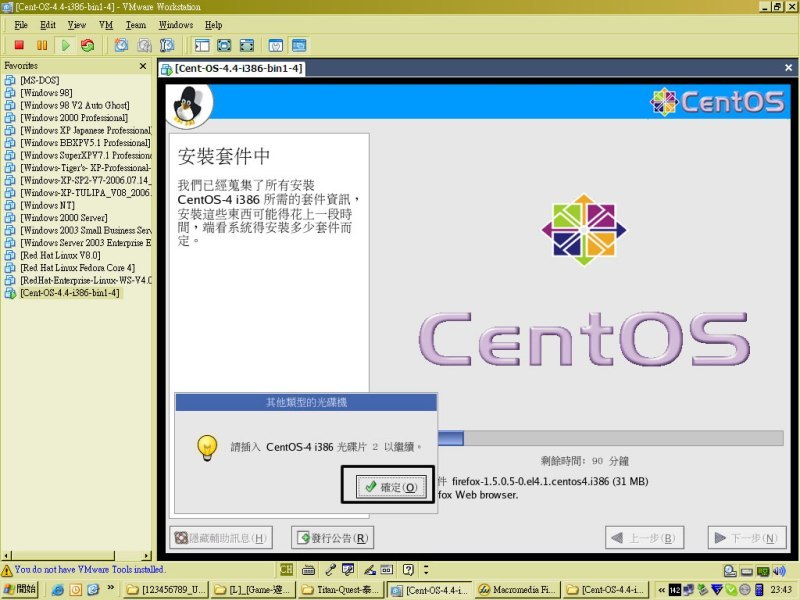Open the Edit menu
This screenshot has height=600, width=800.
48,25
